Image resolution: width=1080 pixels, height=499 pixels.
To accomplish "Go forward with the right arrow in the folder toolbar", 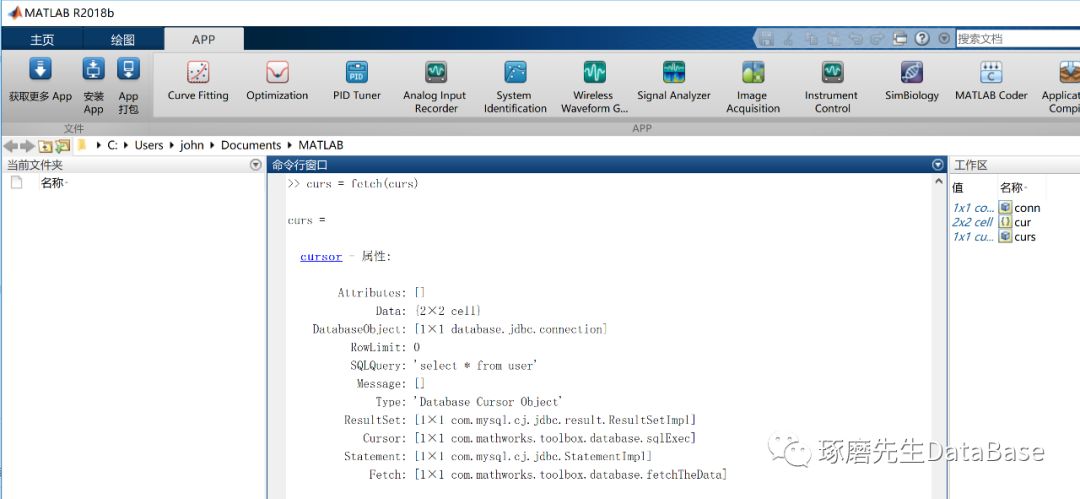I will (27, 145).
